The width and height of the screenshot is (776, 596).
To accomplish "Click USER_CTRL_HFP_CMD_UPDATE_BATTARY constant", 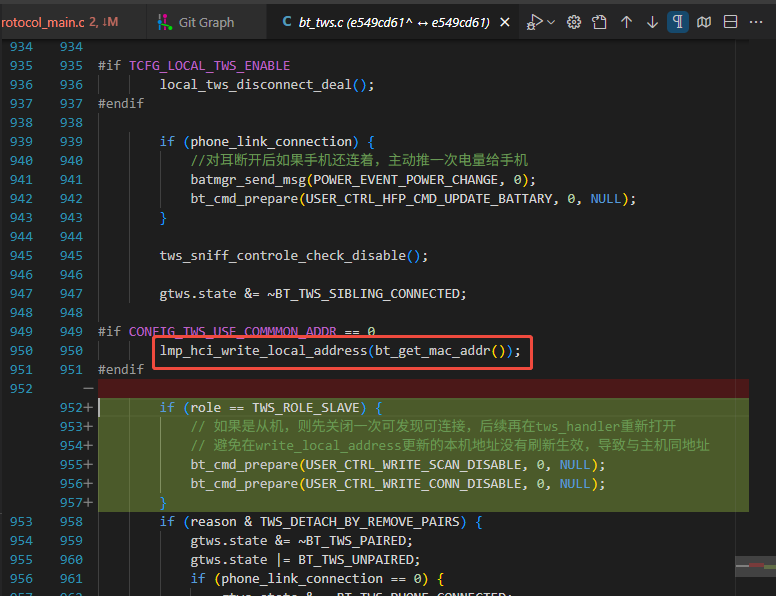I will (429, 199).
